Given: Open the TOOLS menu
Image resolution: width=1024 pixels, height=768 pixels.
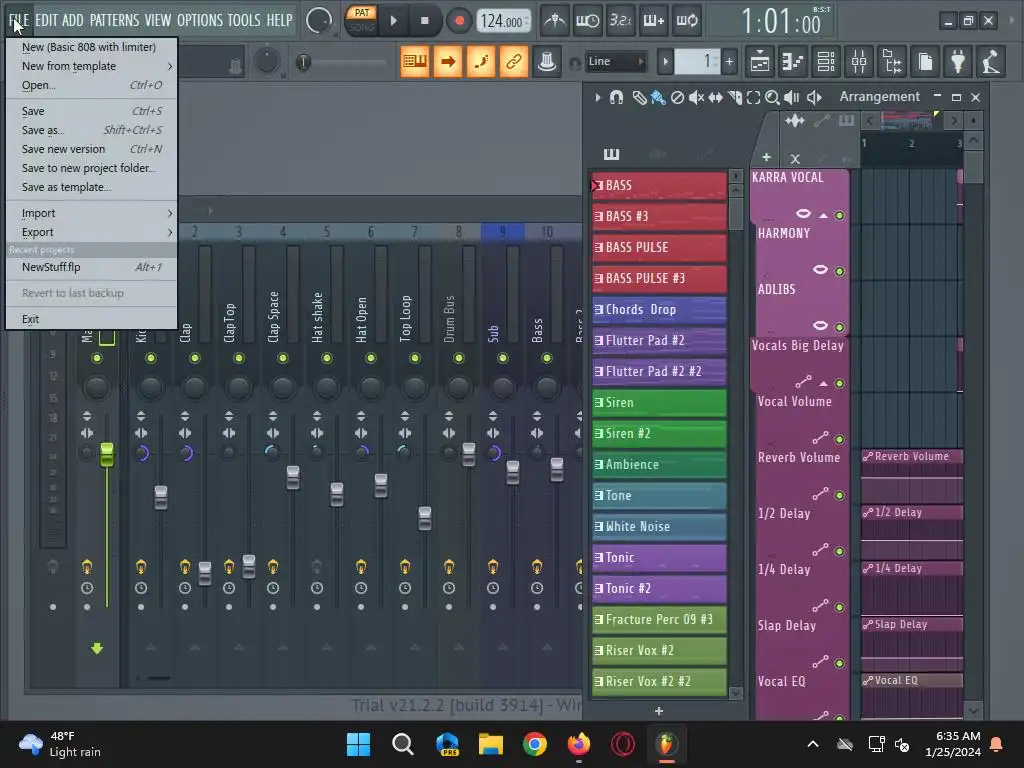Looking at the screenshot, I should (x=244, y=20).
